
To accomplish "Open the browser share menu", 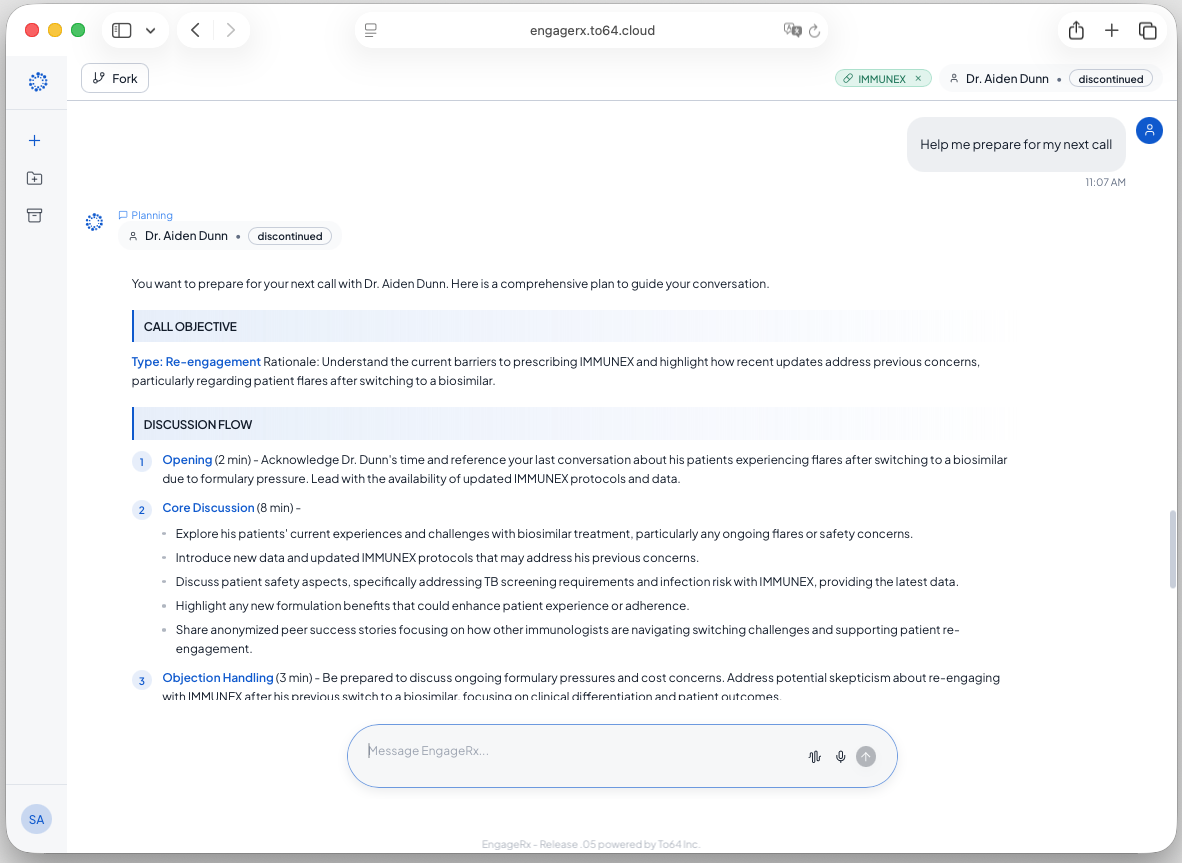I will pos(1076,30).
